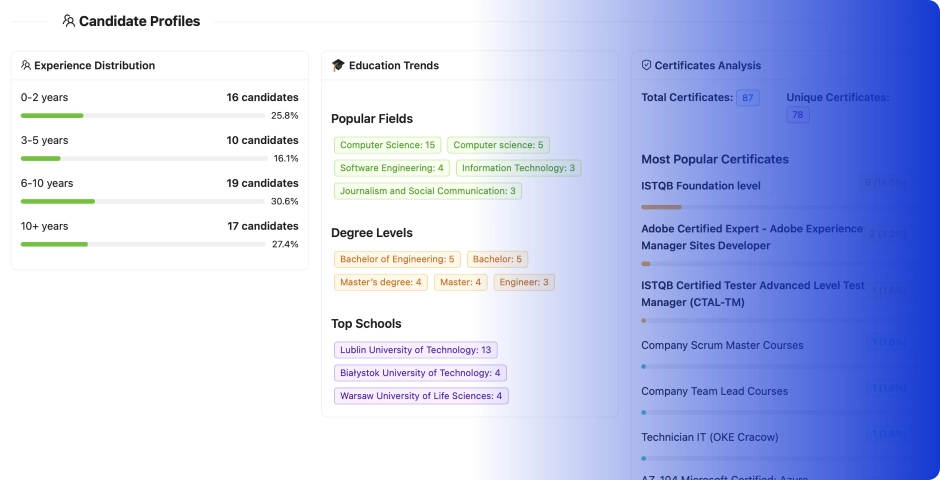Screen dimensions: 940x480
Task: Click the Experience Distribution users icon
Action: pyautogui.click(x=26, y=66)
